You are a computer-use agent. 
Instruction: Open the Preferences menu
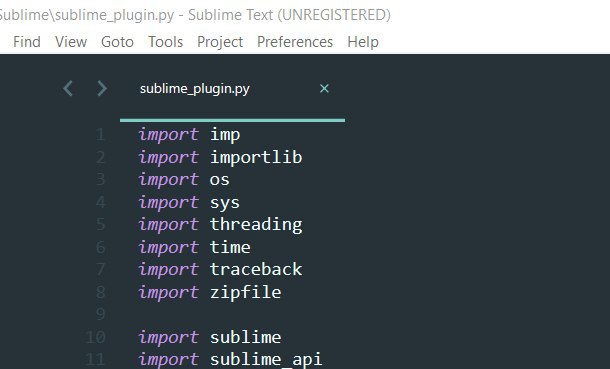295,42
